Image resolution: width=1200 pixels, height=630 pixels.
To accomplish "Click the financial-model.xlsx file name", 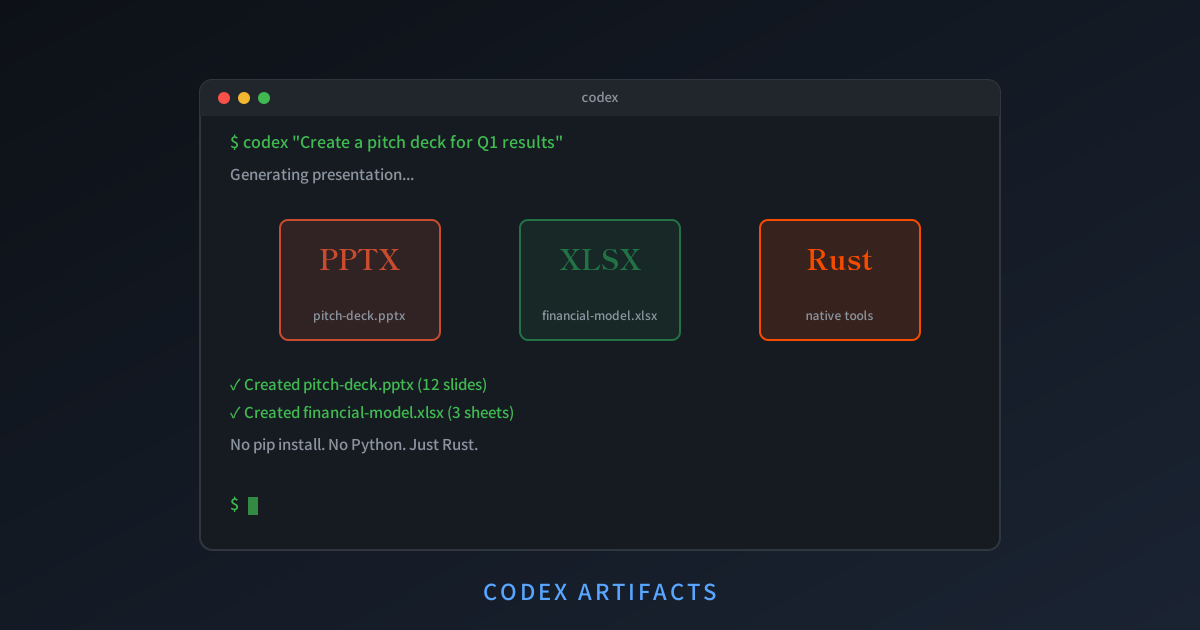I will [600, 316].
